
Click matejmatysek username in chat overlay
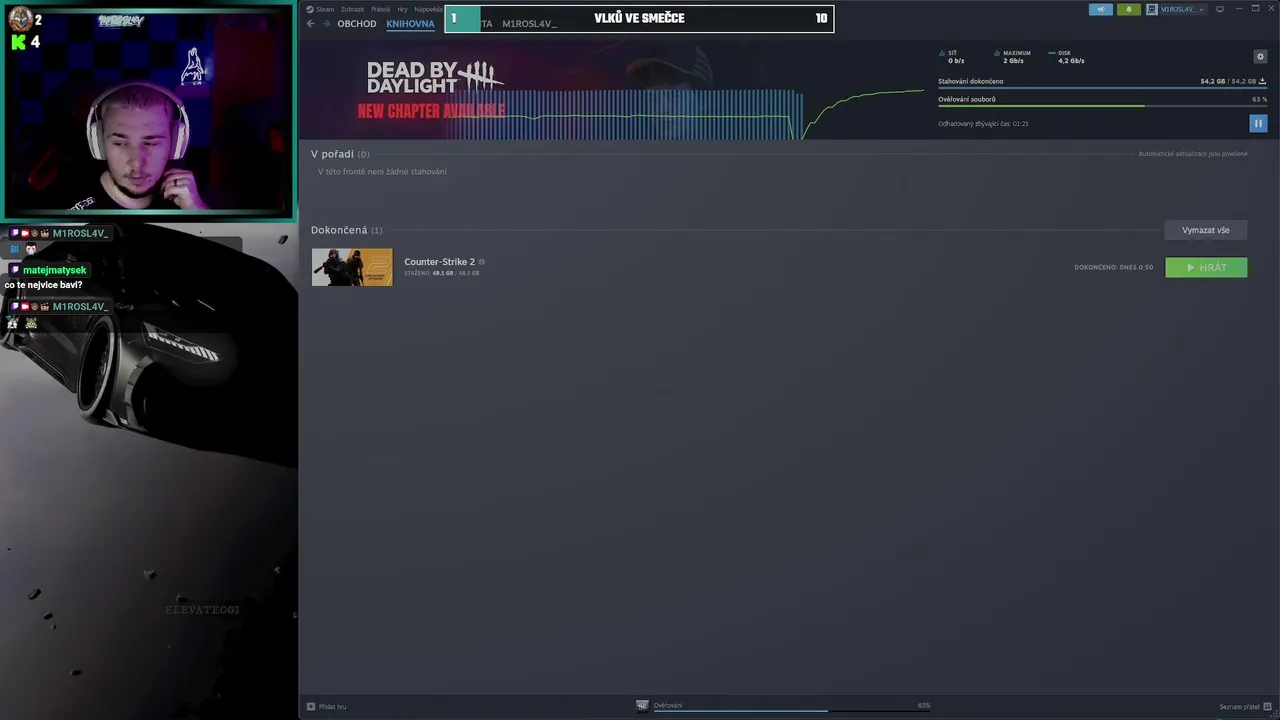pos(54,270)
